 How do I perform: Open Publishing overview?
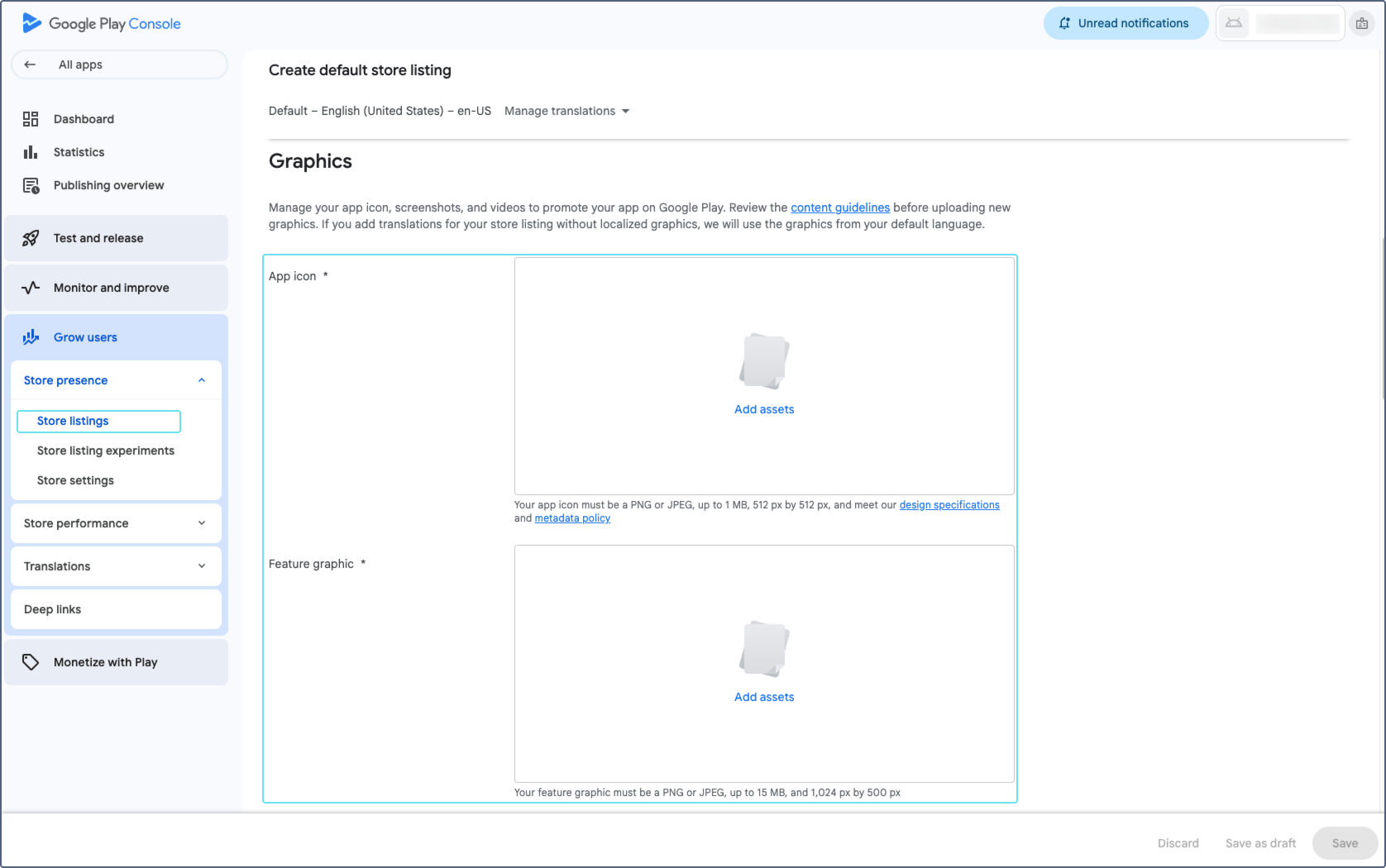(108, 185)
